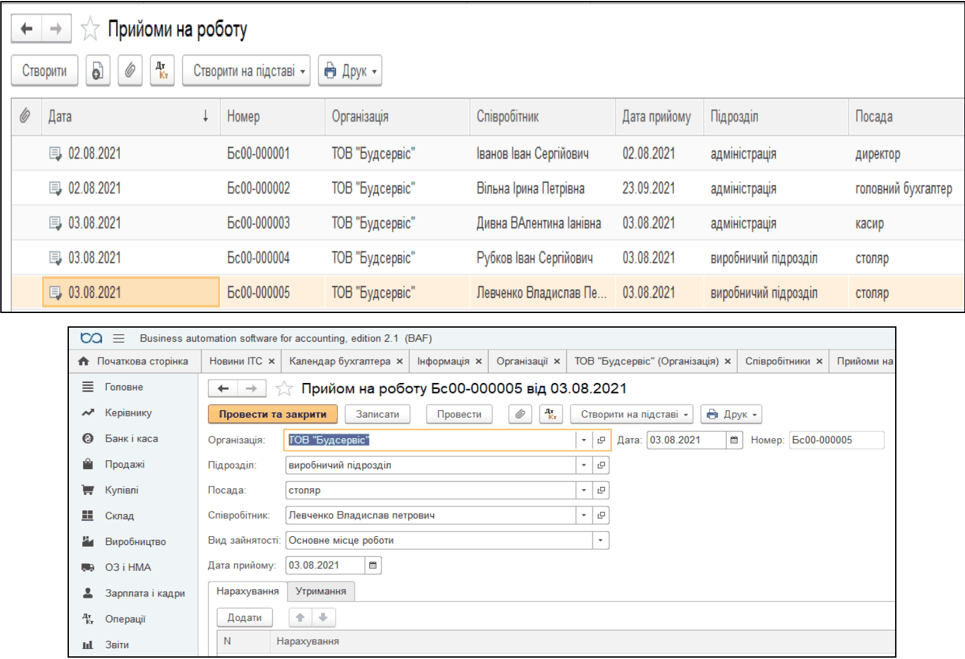Click Провести та закрити
965x659 pixels.
click(273, 414)
